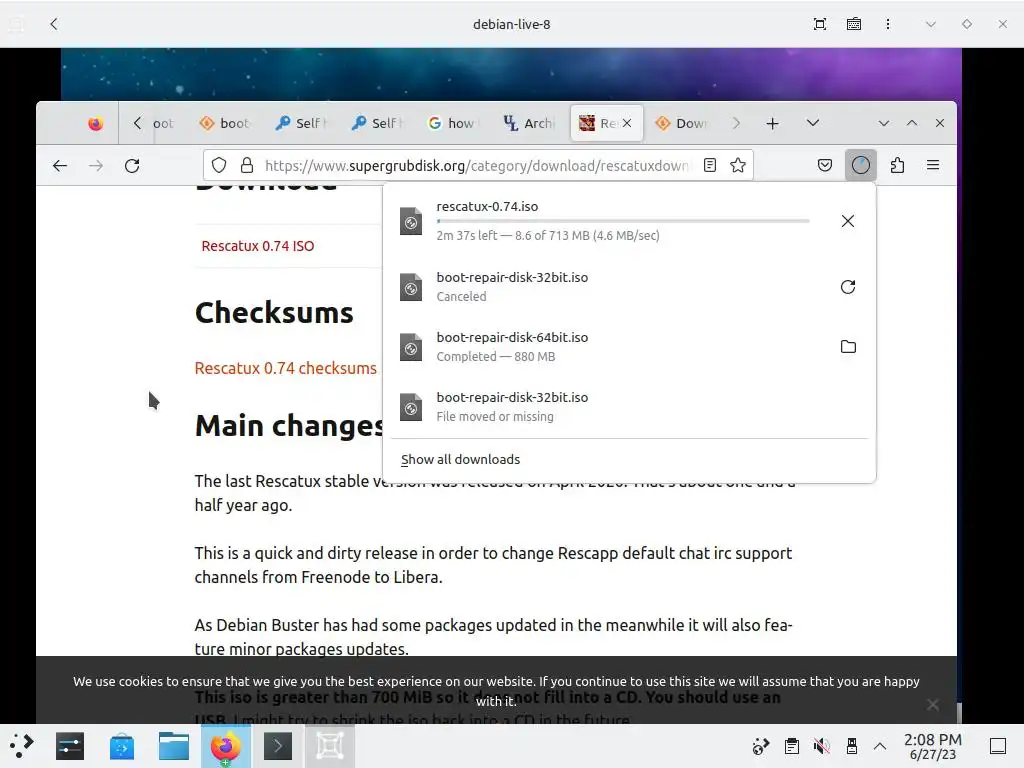Viewport: 1024px width, 768px height.
Task: Switch to the Google how tab
Action: [x=452, y=123]
